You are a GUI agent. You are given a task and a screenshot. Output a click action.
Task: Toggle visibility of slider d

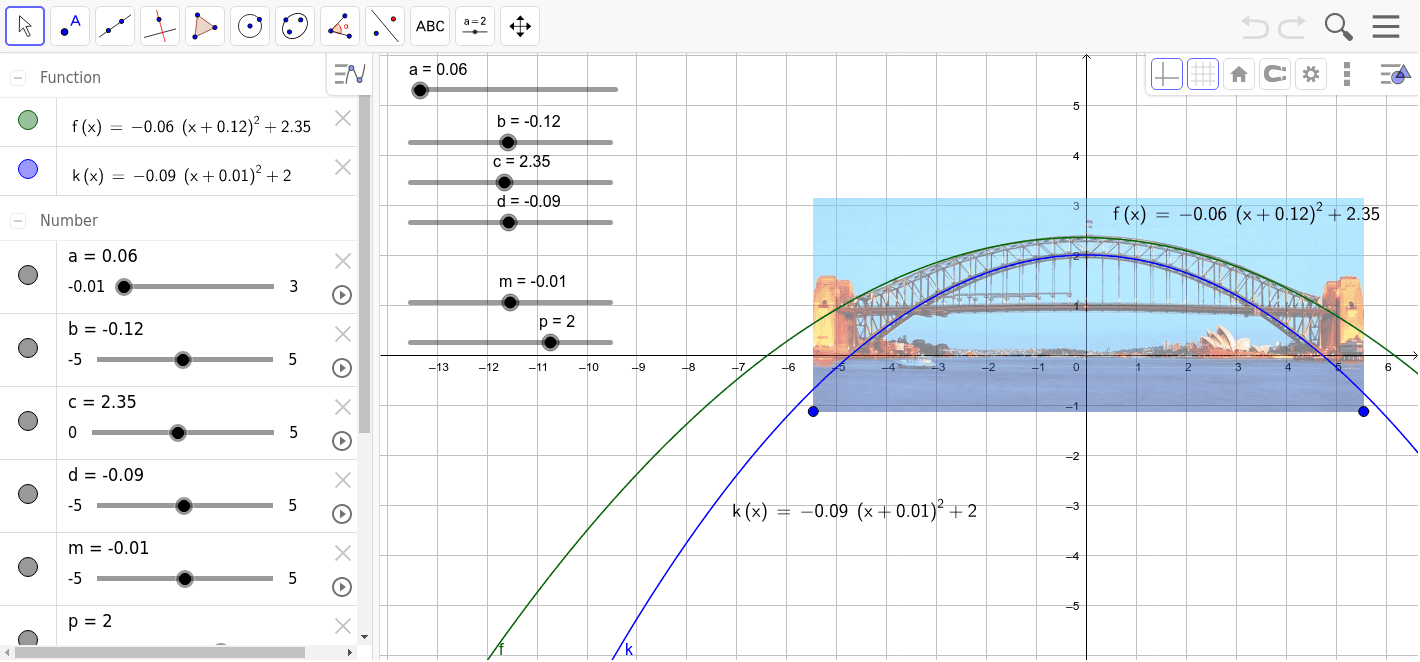pyautogui.click(x=28, y=494)
